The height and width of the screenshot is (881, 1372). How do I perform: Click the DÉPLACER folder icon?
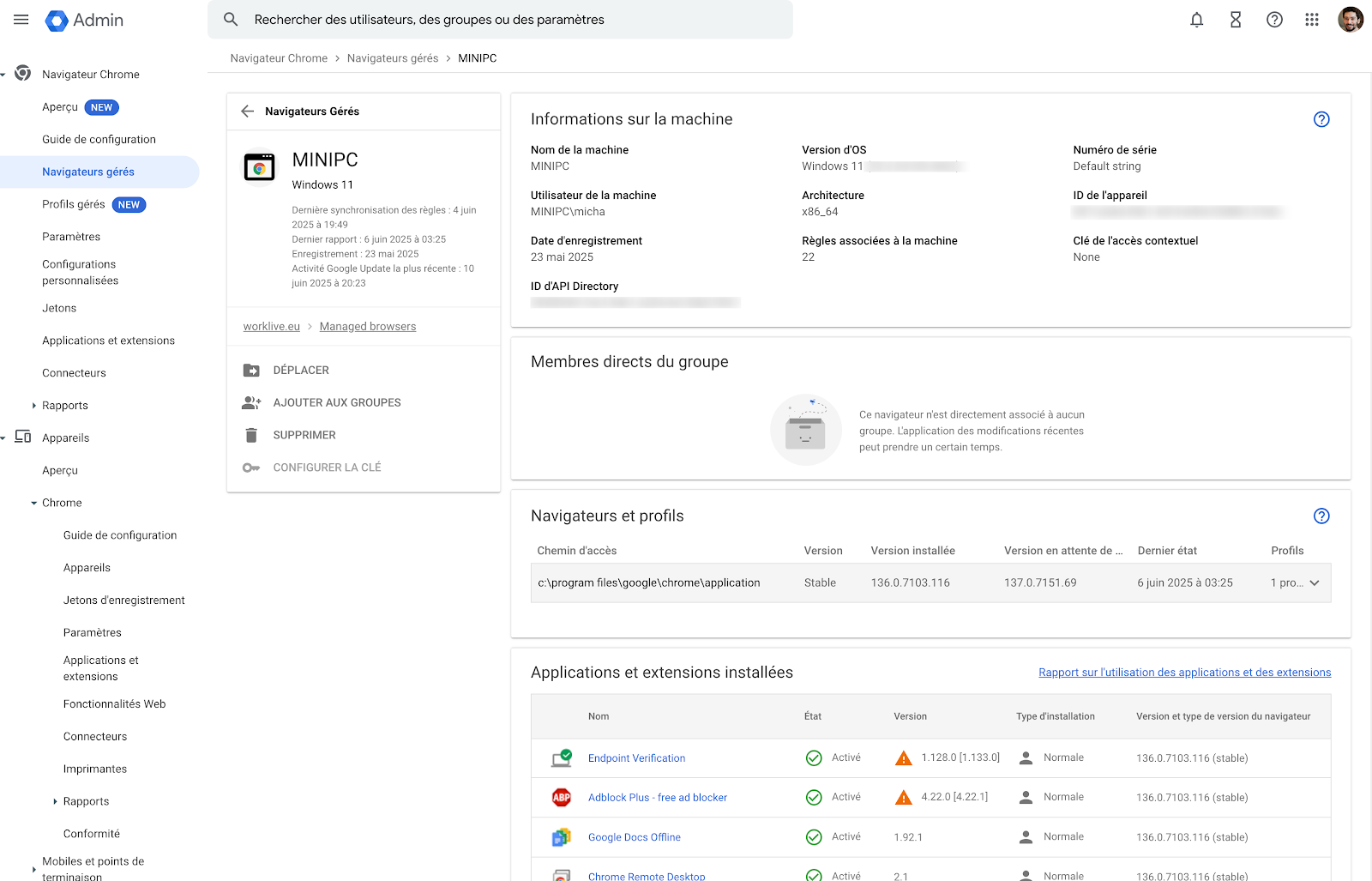pyautogui.click(x=251, y=371)
